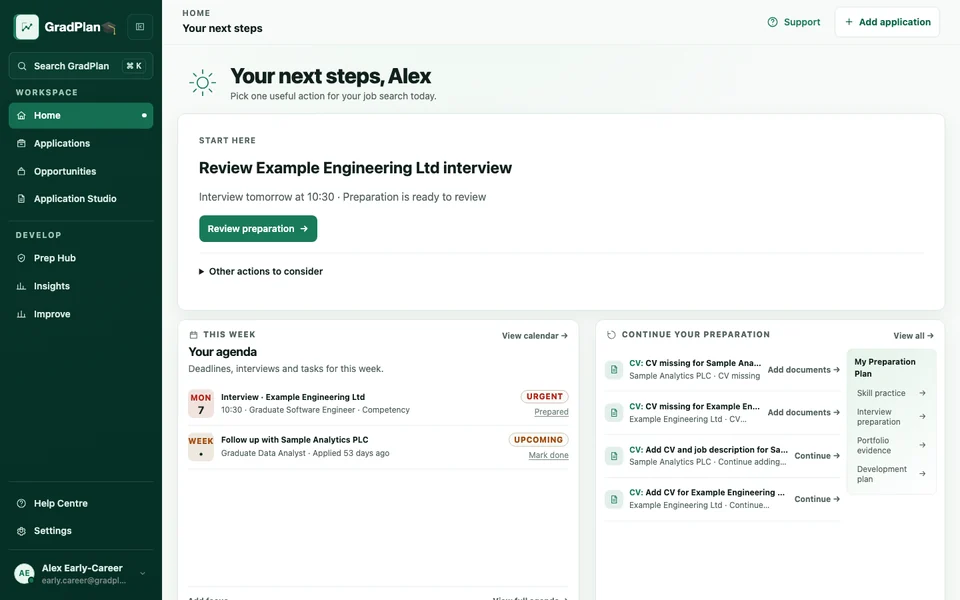Click arrow next to Portfolio evidence
This screenshot has width=960, height=600.
pos(923,445)
